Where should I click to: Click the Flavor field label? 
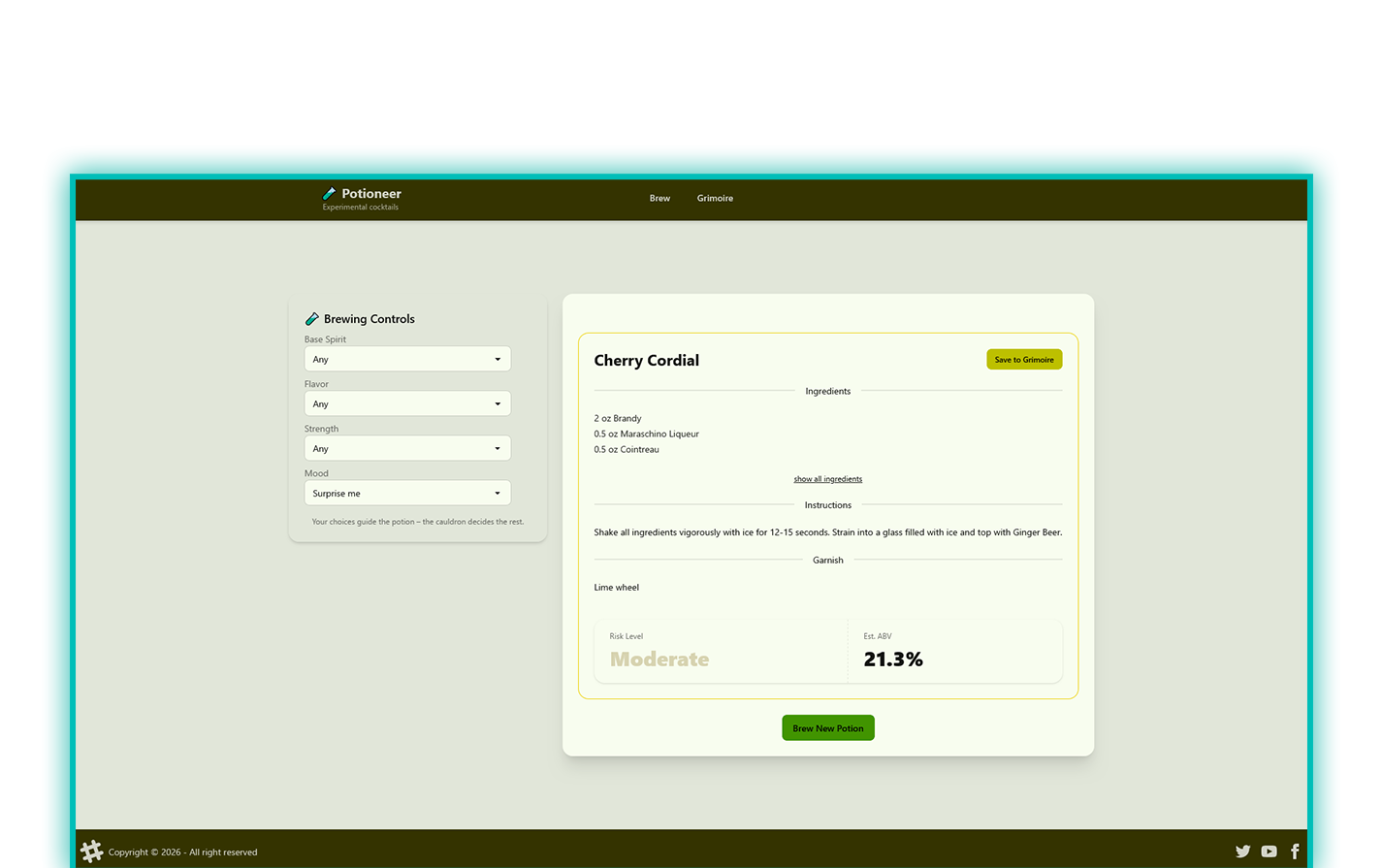pyautogui.click(x=317, y=384)
